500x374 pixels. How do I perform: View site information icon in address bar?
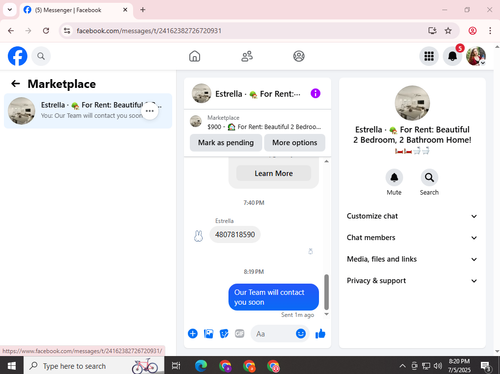coord(67,31)
